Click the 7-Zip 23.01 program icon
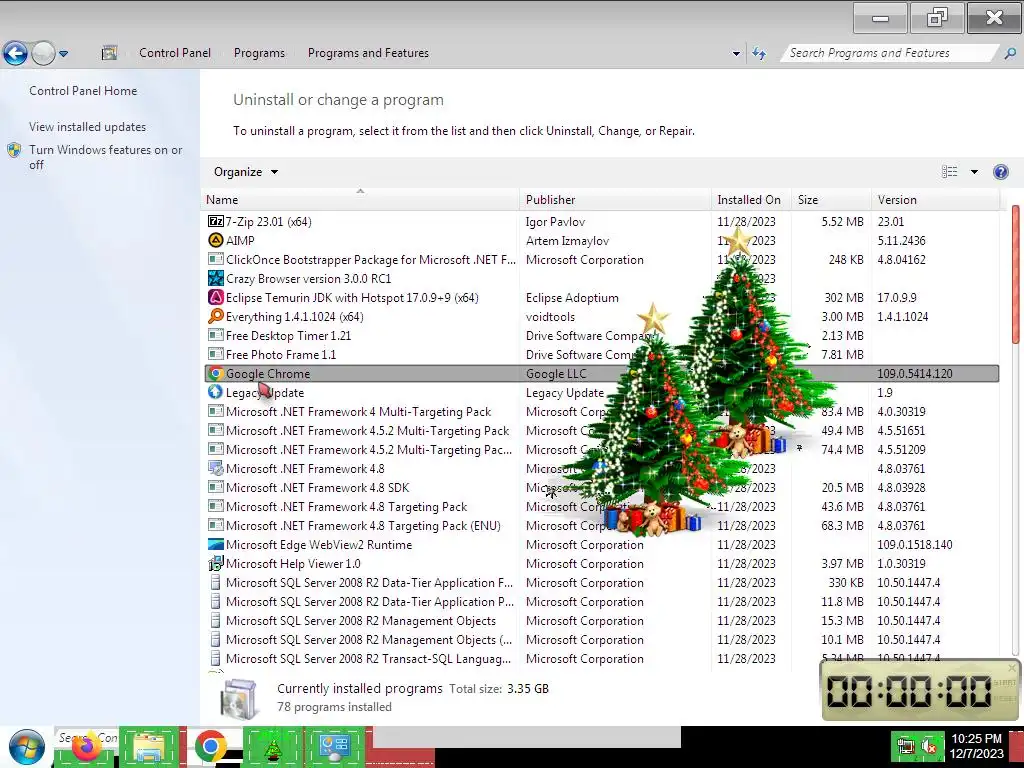 click(216, 221)
